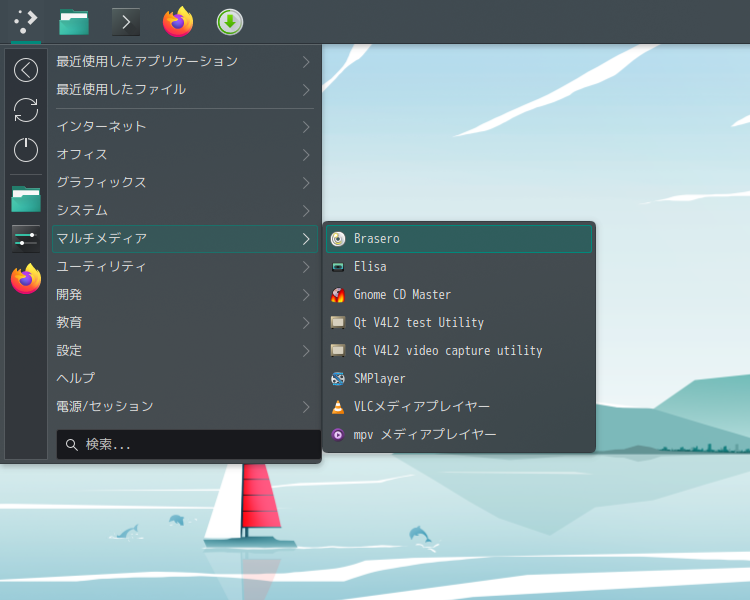Screen dimensions: 750x600
Task: Launch Elisa from the multimedia submenu
Action: pos(459,267)
